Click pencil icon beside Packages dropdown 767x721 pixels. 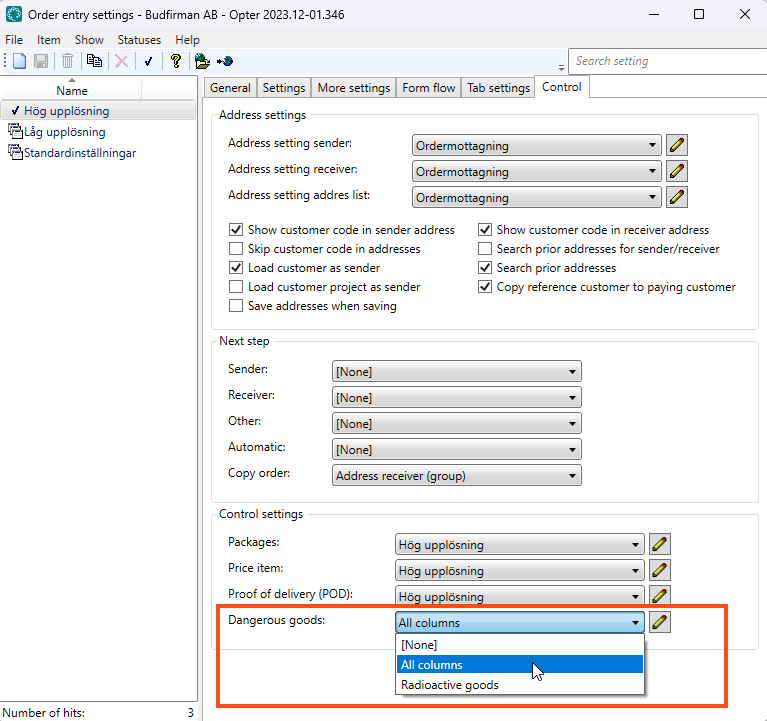(659, 544)
